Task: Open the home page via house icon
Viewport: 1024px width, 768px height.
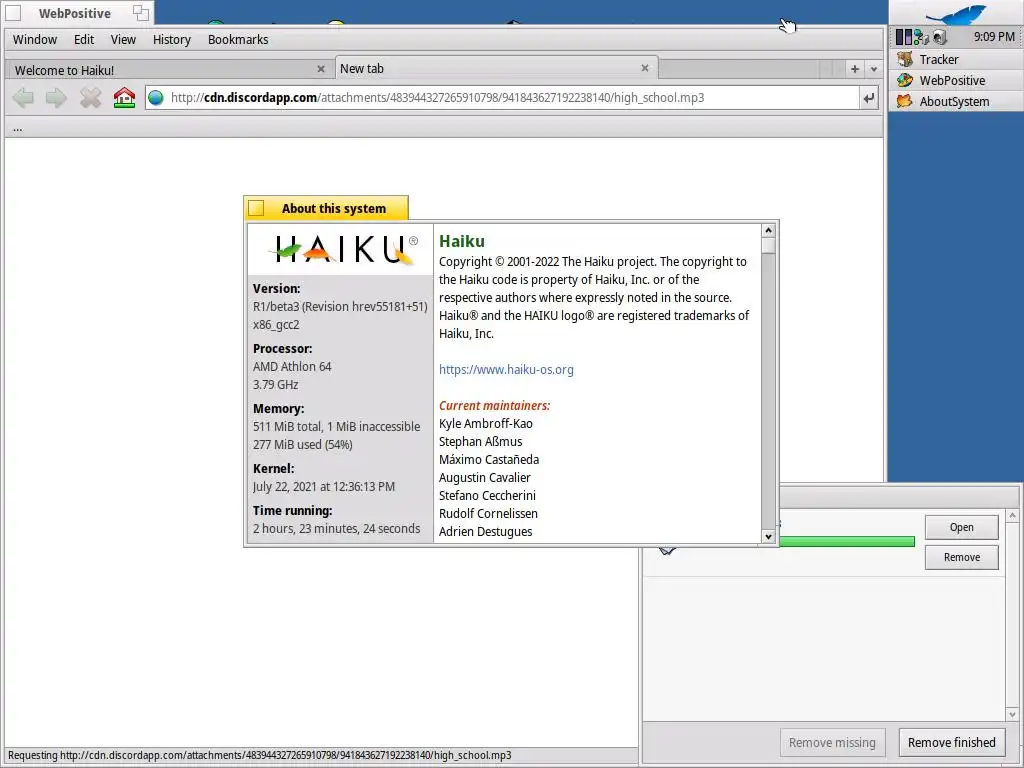Action: pyautogui.click(x=124, y=98)
